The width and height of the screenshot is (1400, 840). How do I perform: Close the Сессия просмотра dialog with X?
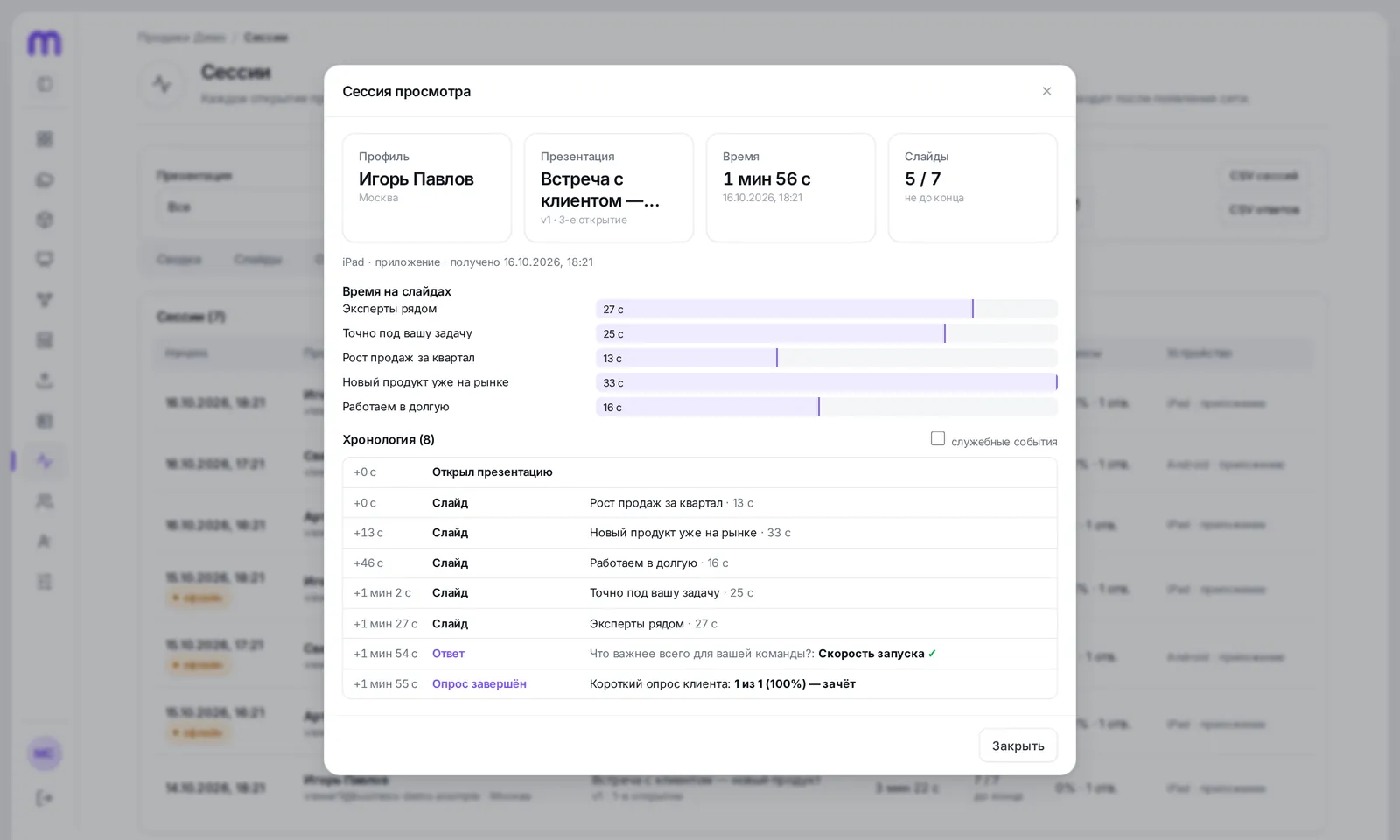click(1046, 91)
